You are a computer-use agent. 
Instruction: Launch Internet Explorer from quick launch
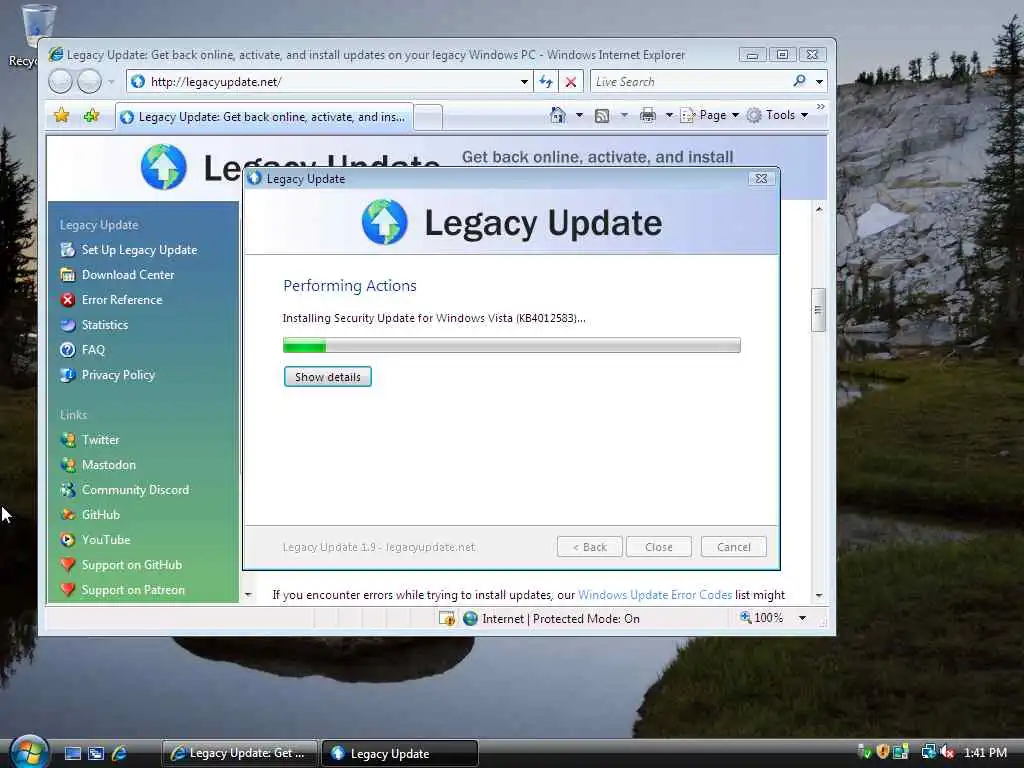coord(119,754)
